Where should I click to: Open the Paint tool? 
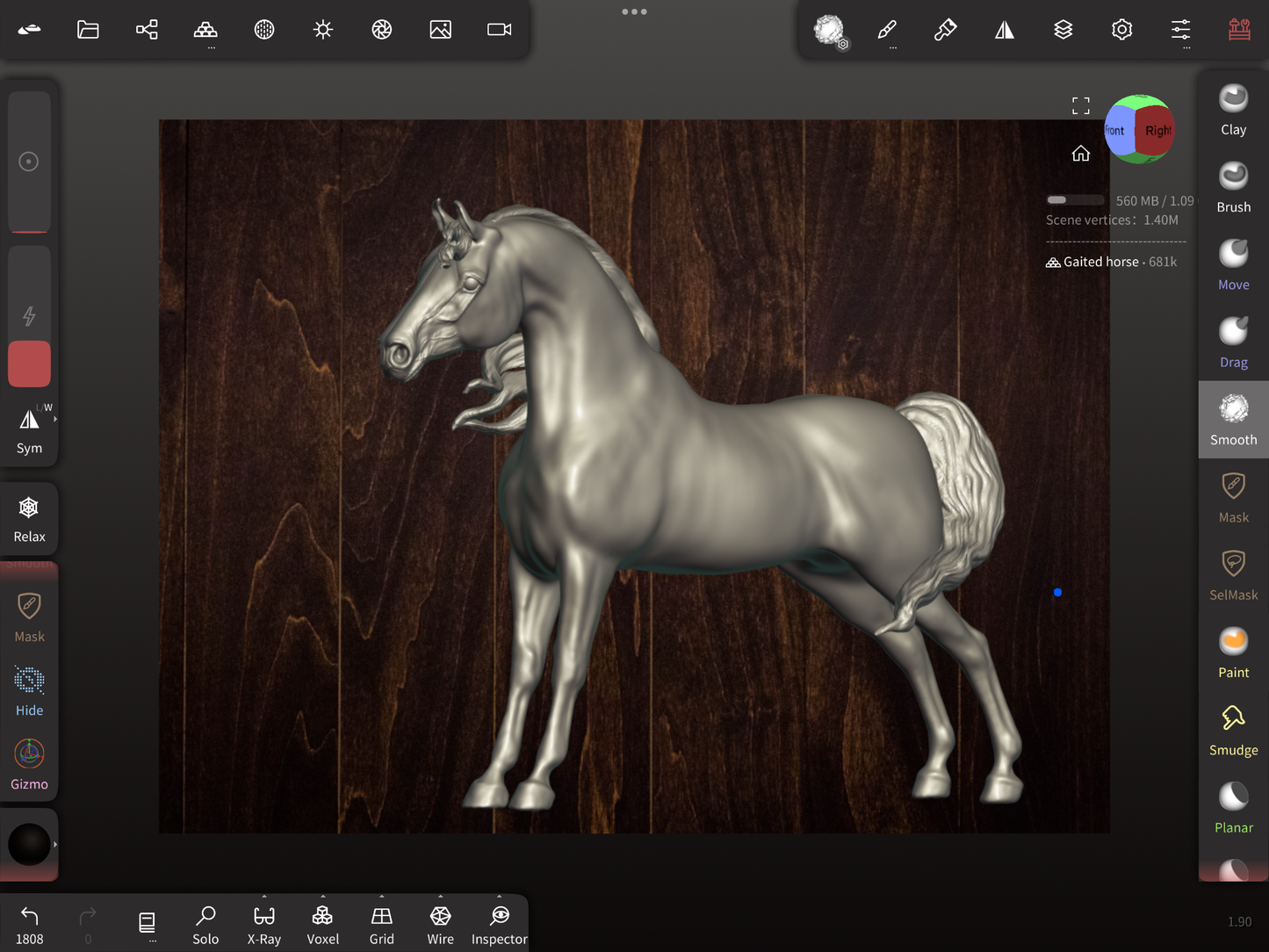(1233, 653)
